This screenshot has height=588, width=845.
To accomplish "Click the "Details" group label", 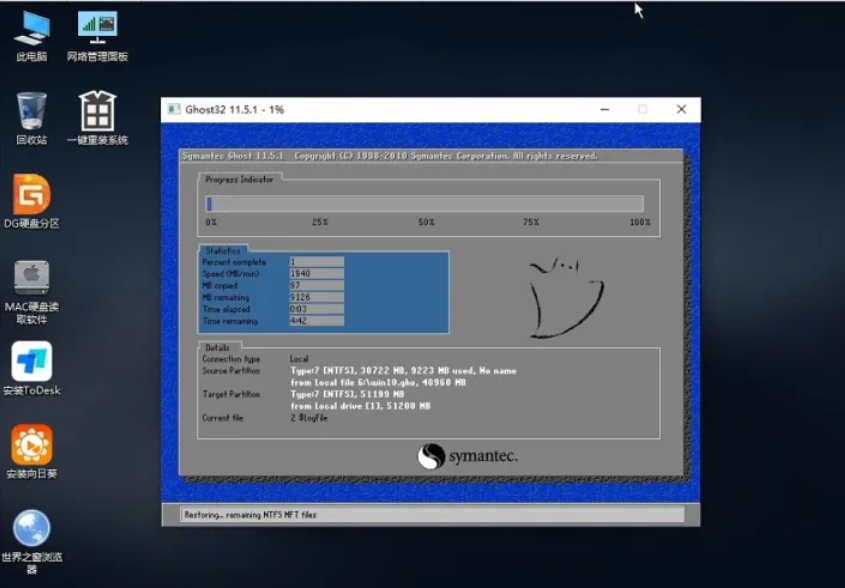I will (x=218, y=348).
